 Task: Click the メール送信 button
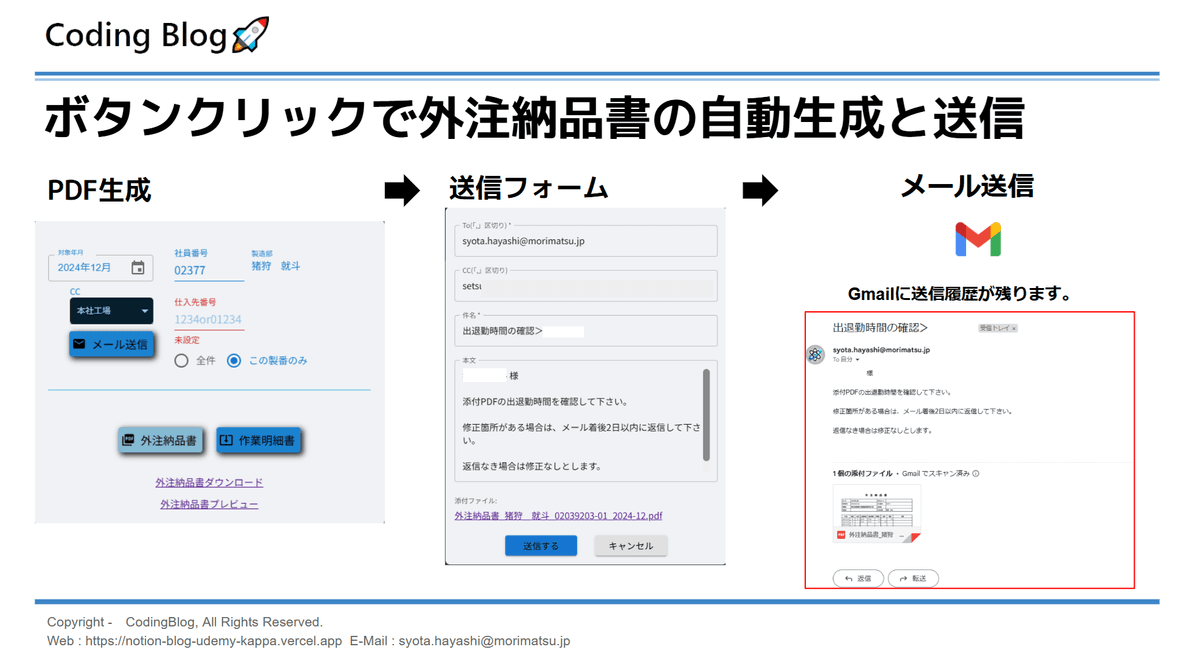111,344
